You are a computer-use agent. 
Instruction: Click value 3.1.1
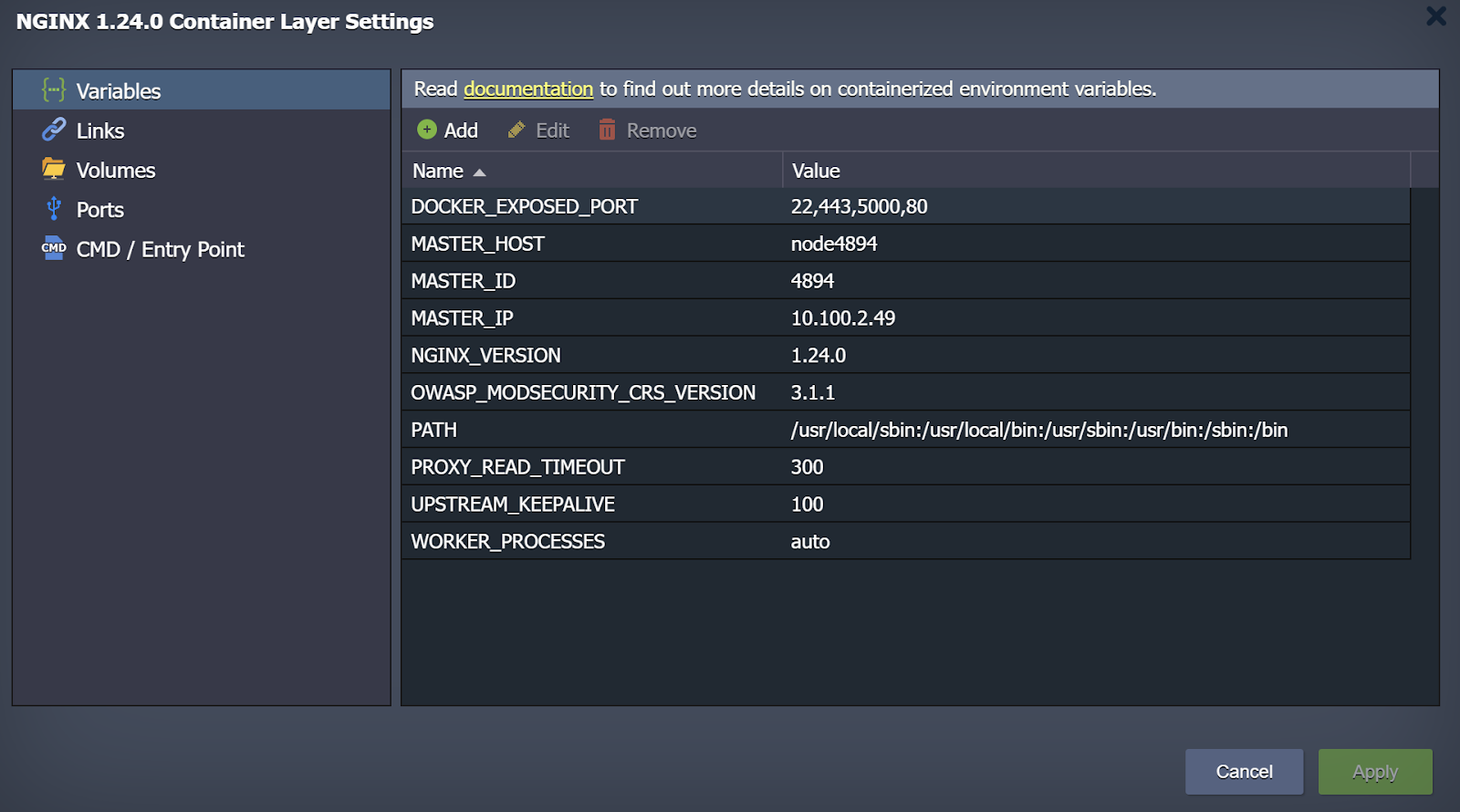813,392
